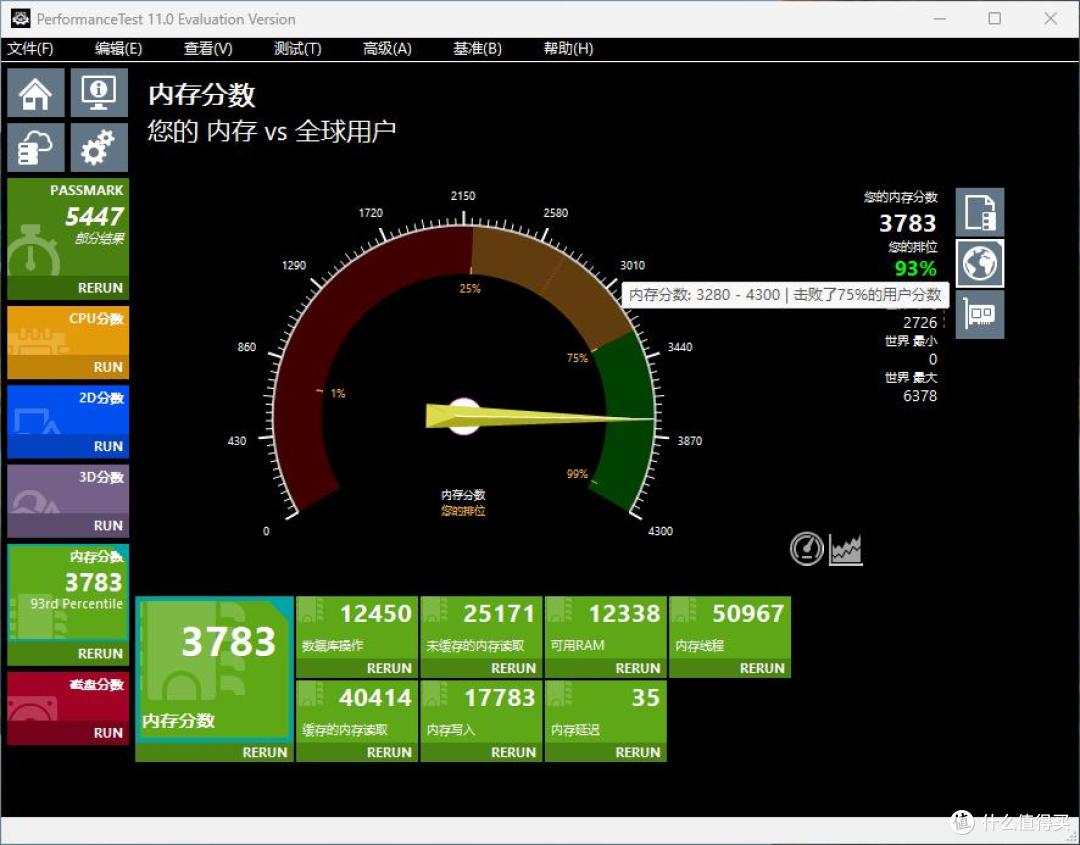Open the cloud baseline database icon

tap(36, 147)
